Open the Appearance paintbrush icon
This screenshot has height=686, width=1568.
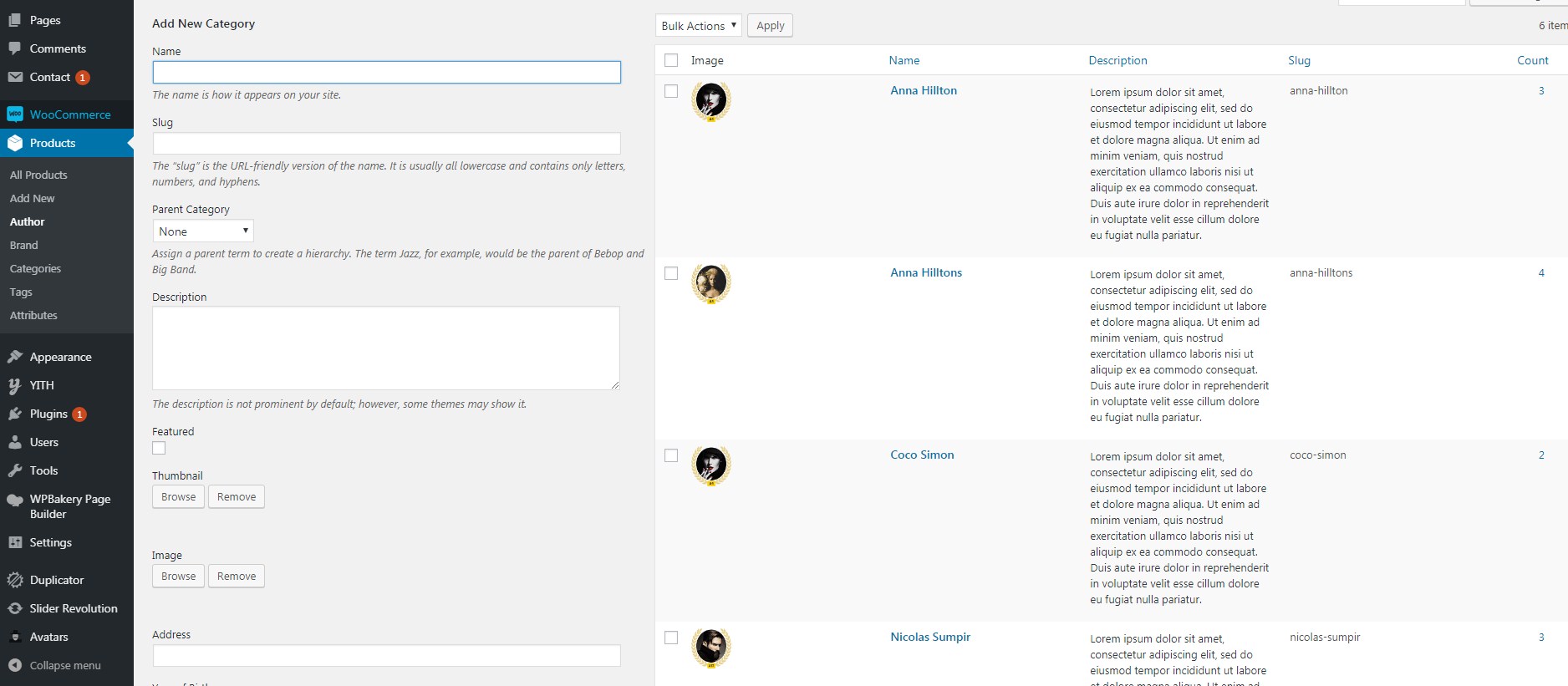click(x=15, y=357)
